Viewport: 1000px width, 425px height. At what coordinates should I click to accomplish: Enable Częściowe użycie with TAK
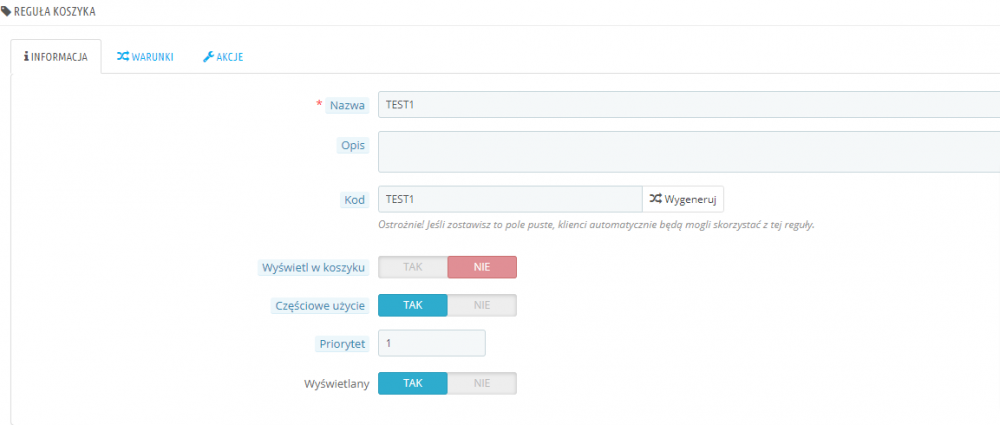pyautogui.click(x=413, y=305)
